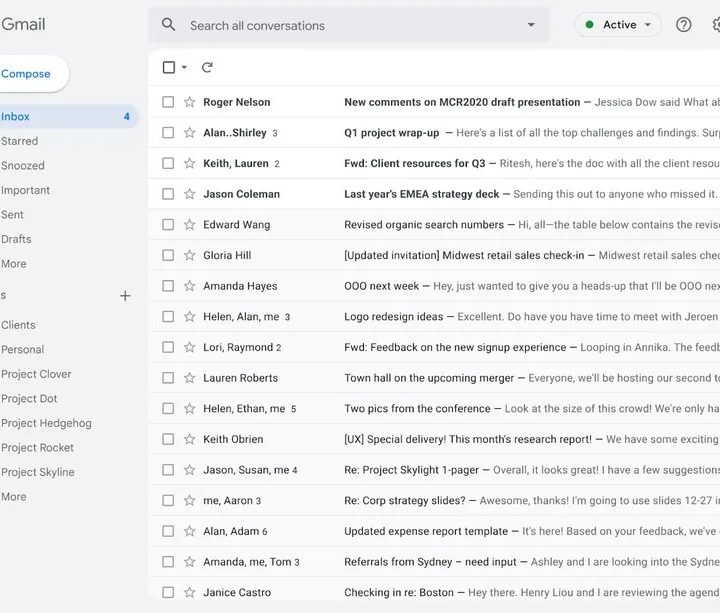
Task: Open Fwd: Feedback on new signup experience email
Action: click(x=434, y=347)
